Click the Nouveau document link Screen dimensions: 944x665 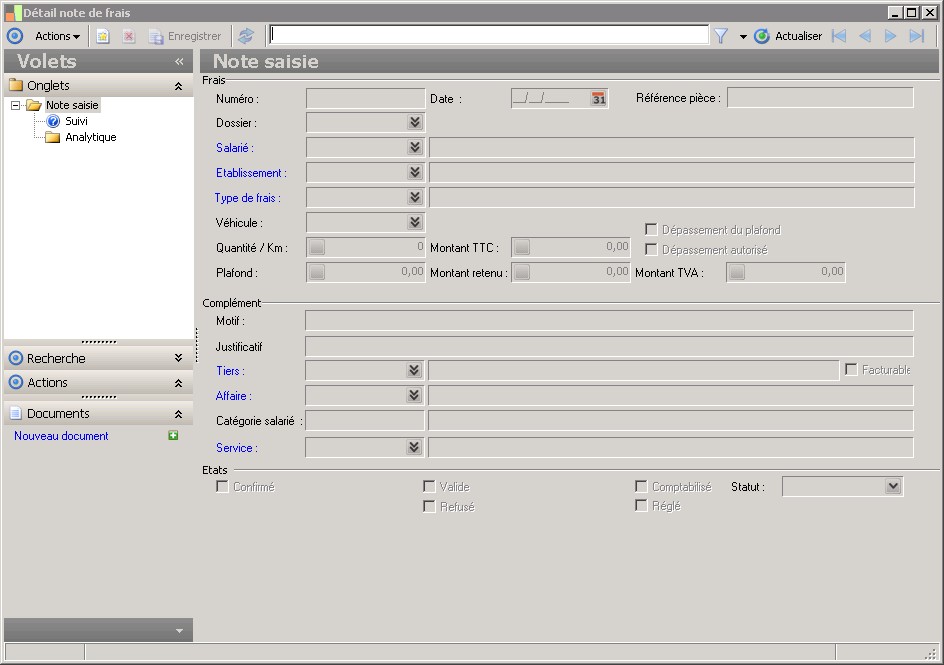point(61,436)
